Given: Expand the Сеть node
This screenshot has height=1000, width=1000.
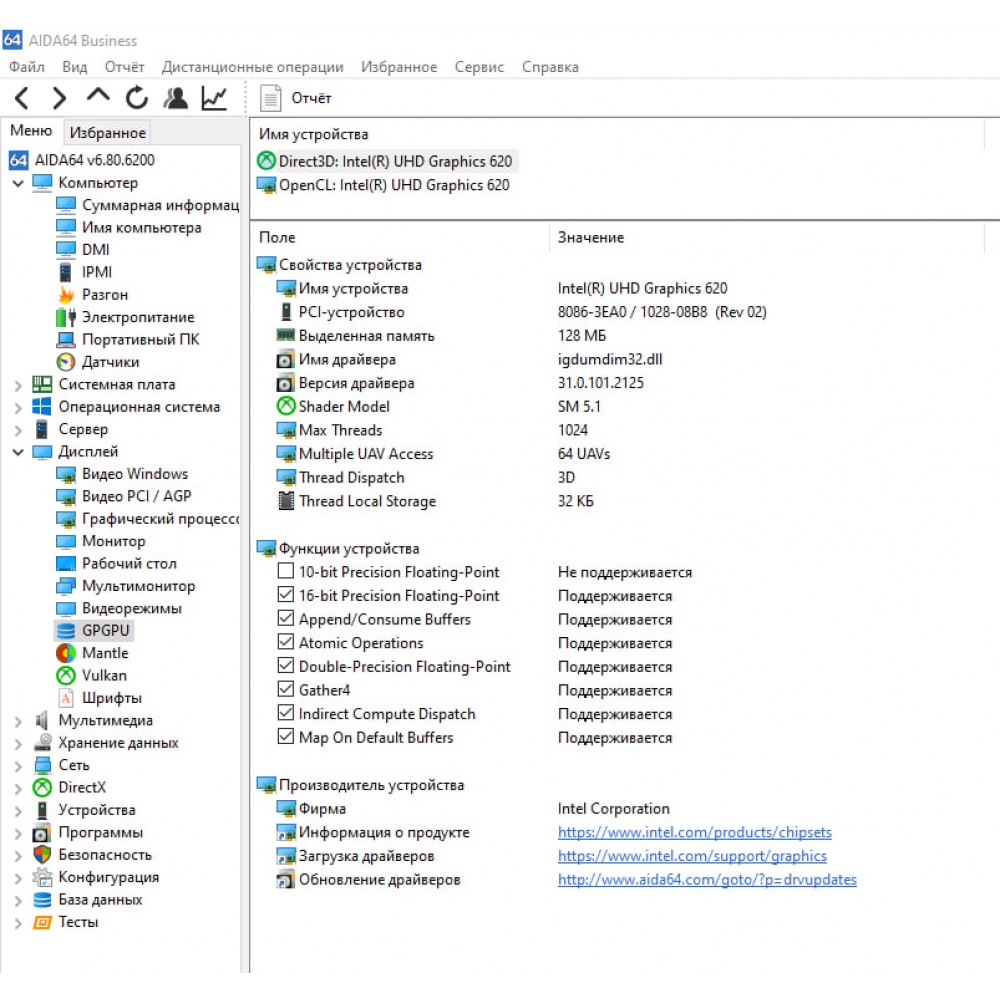Looking at the screenshot, I should (x=18, y=766).
